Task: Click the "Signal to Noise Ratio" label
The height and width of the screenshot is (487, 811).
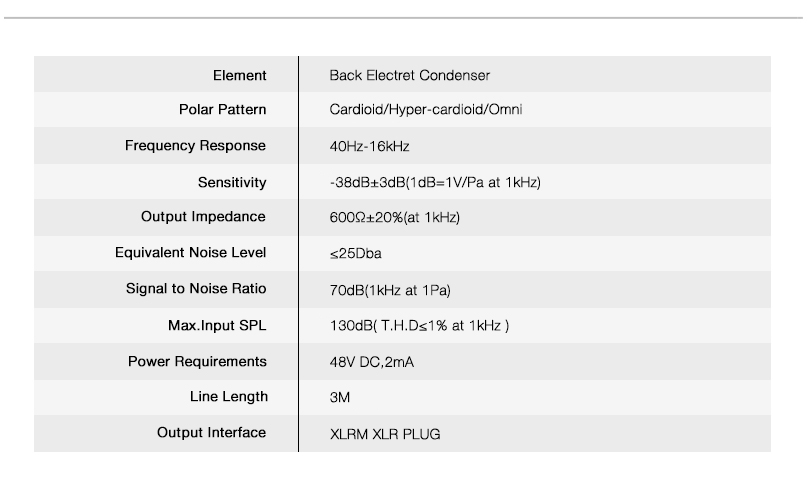Action: [196, 289]
